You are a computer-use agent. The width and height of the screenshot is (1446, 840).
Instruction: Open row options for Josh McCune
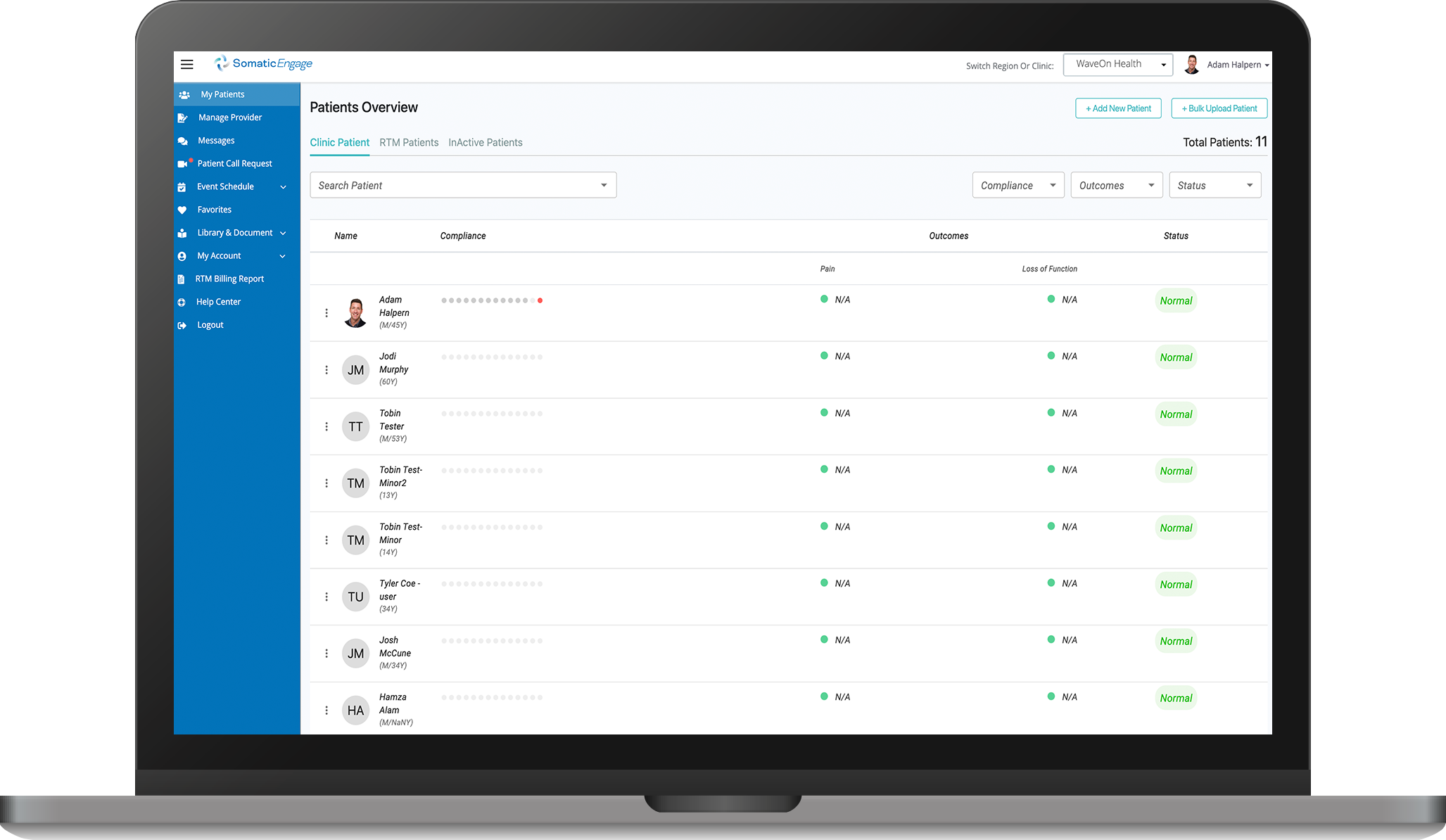[326, 654]
